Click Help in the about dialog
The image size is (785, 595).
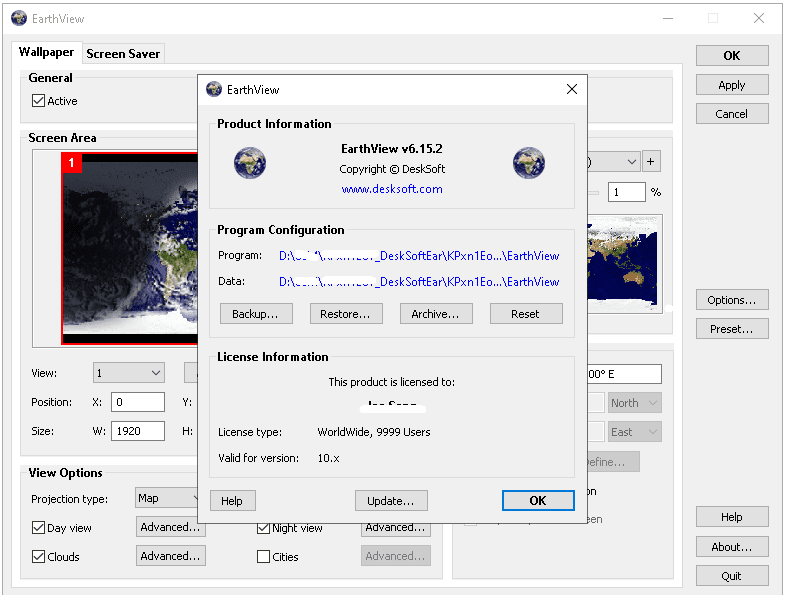pyautogui.click(x=233, y=500)
